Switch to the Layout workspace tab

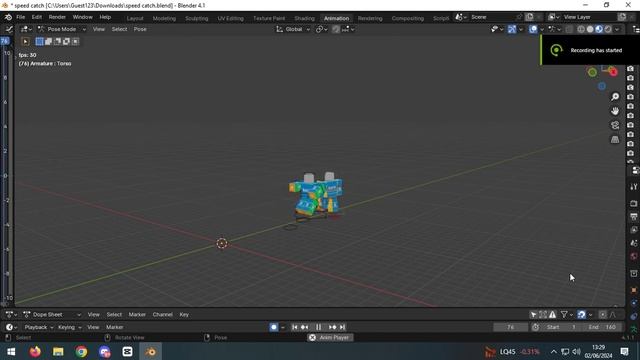[135, 18]
